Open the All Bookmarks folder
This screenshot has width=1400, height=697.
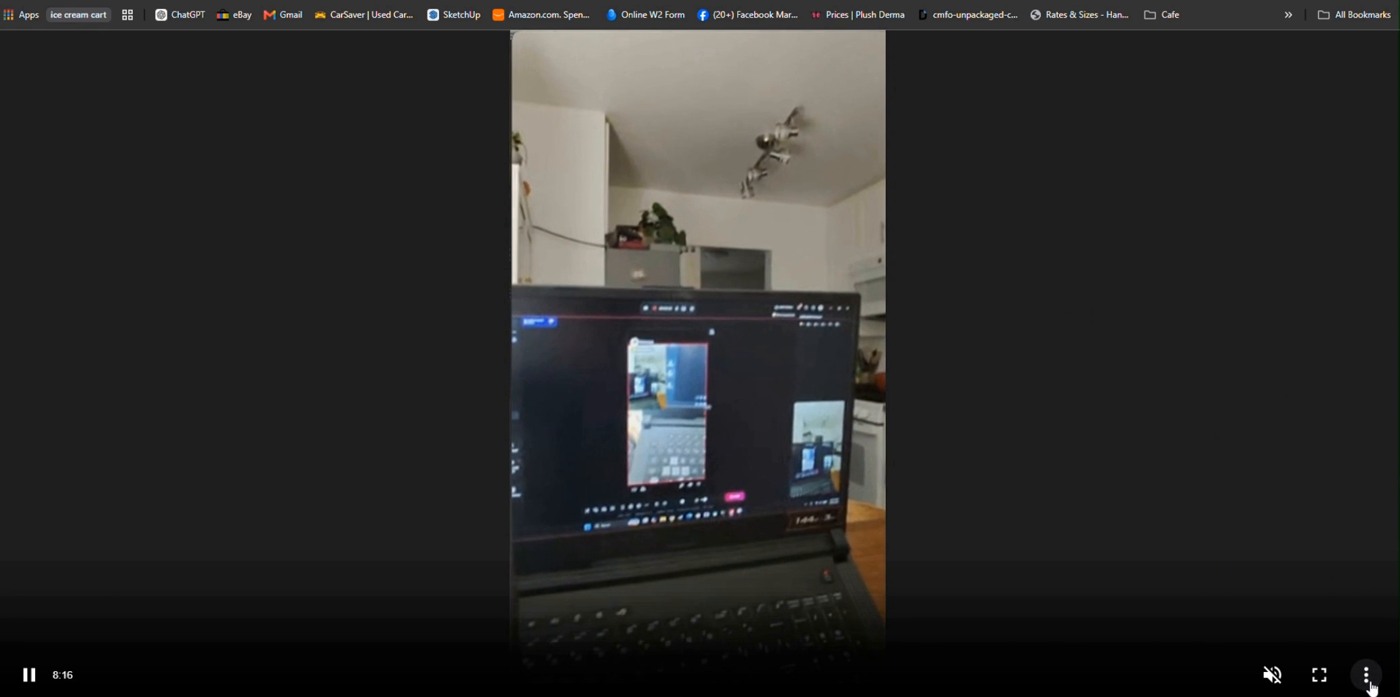point(1354,15)
